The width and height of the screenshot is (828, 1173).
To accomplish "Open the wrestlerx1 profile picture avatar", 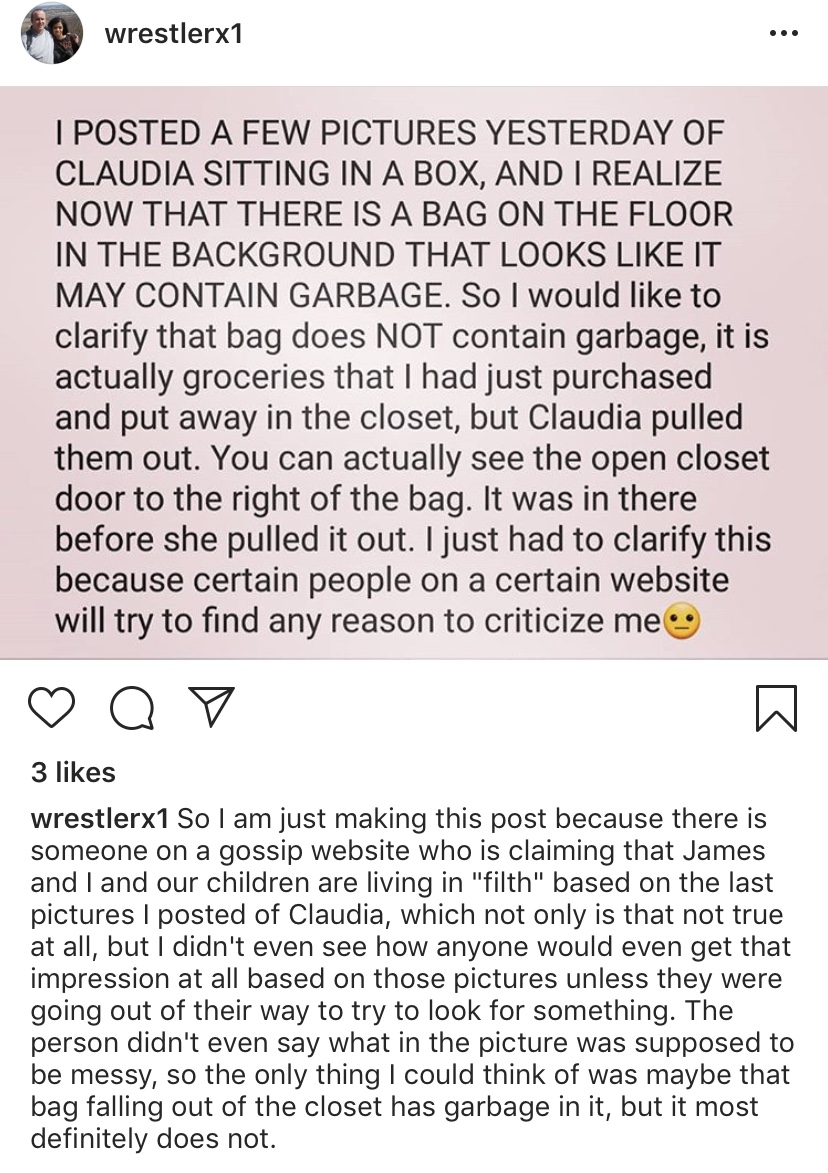I will coord(52,34).
